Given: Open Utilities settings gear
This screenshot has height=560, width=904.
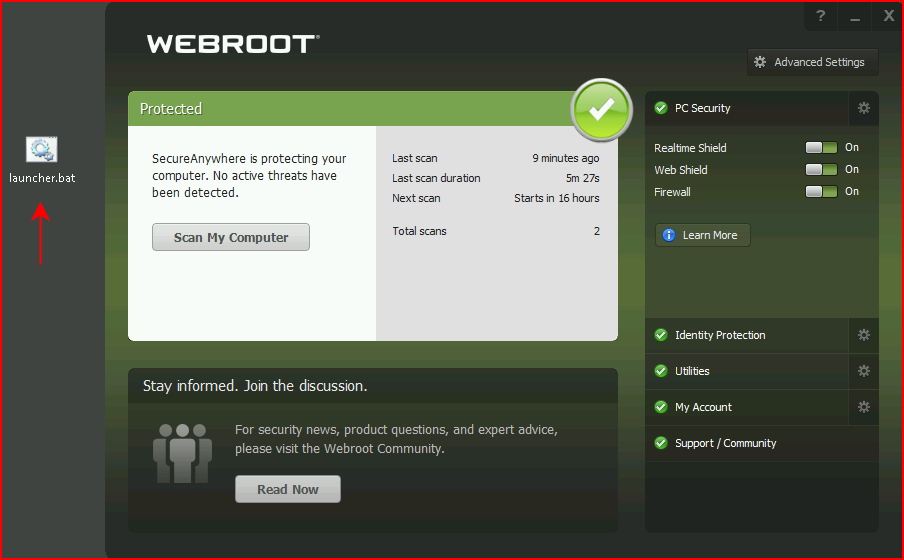Looking at the screenshot, I should pos(863,371).
